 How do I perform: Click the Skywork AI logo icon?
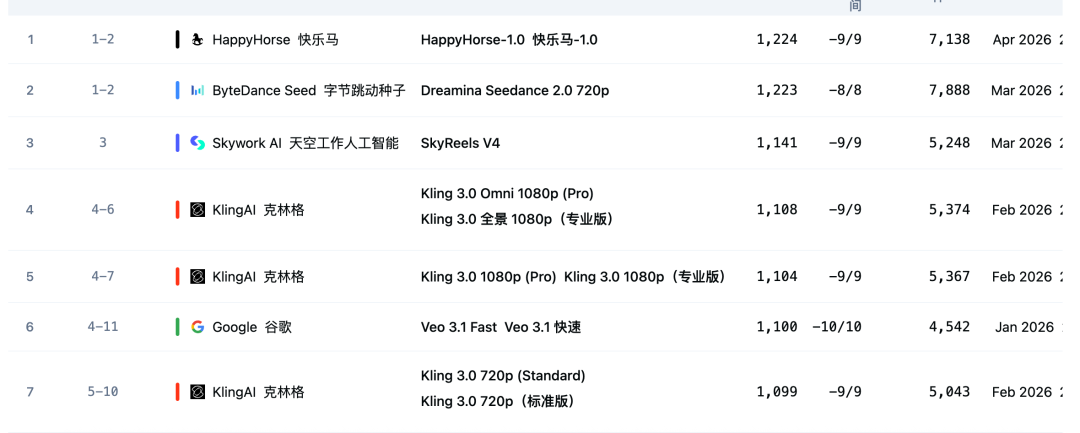(x=198, y=143)
